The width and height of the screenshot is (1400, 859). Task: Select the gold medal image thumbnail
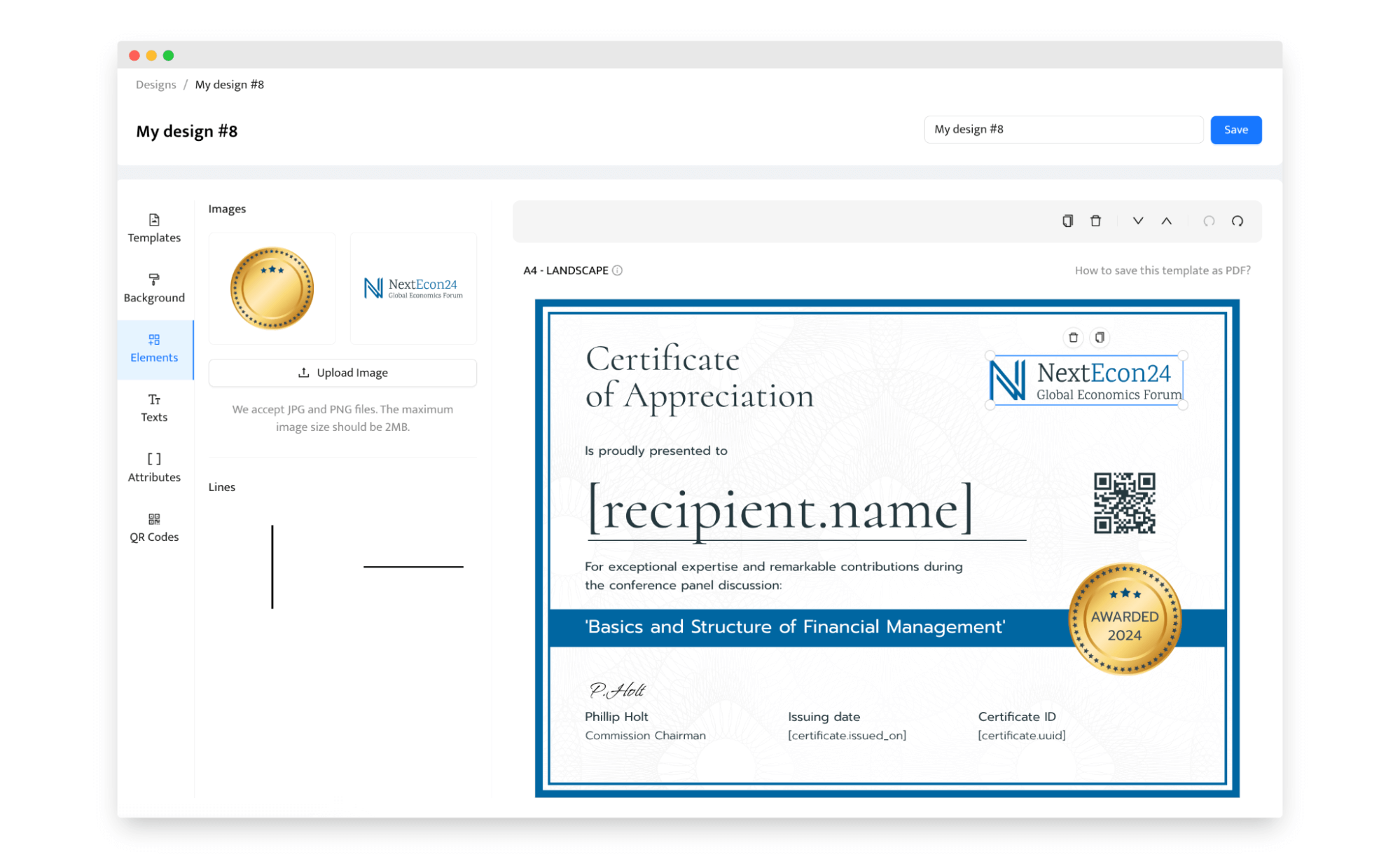click(x=272, y=288)
